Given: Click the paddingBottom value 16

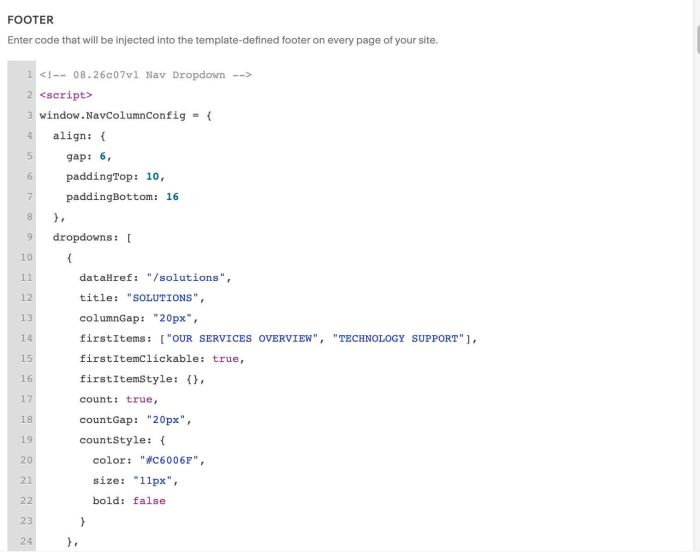Looking at the screenshot, I should (x=172, y=197).
